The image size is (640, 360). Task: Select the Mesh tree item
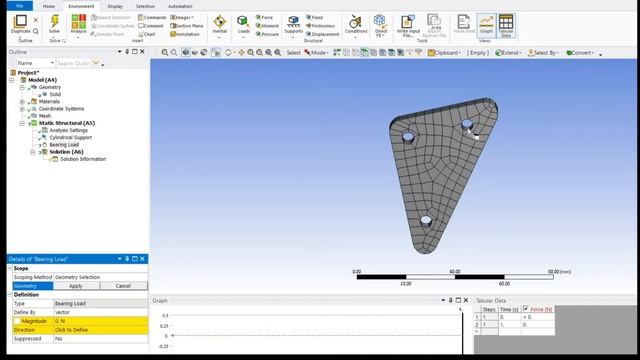[x=44, y=116]
